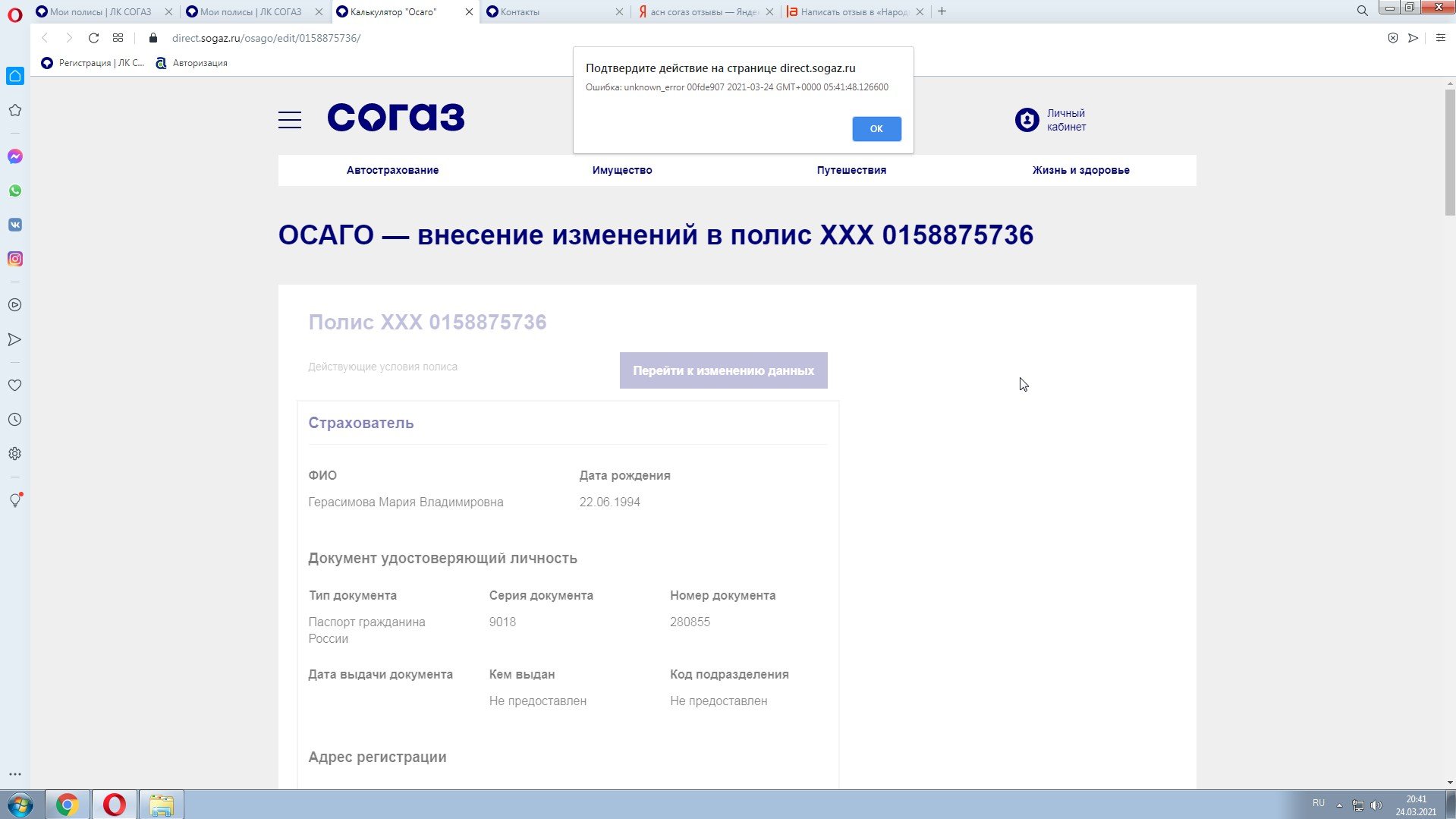Open sidebar three-dots setup menu
This screenshot has height=819, width=1456.
coord(14,775)
